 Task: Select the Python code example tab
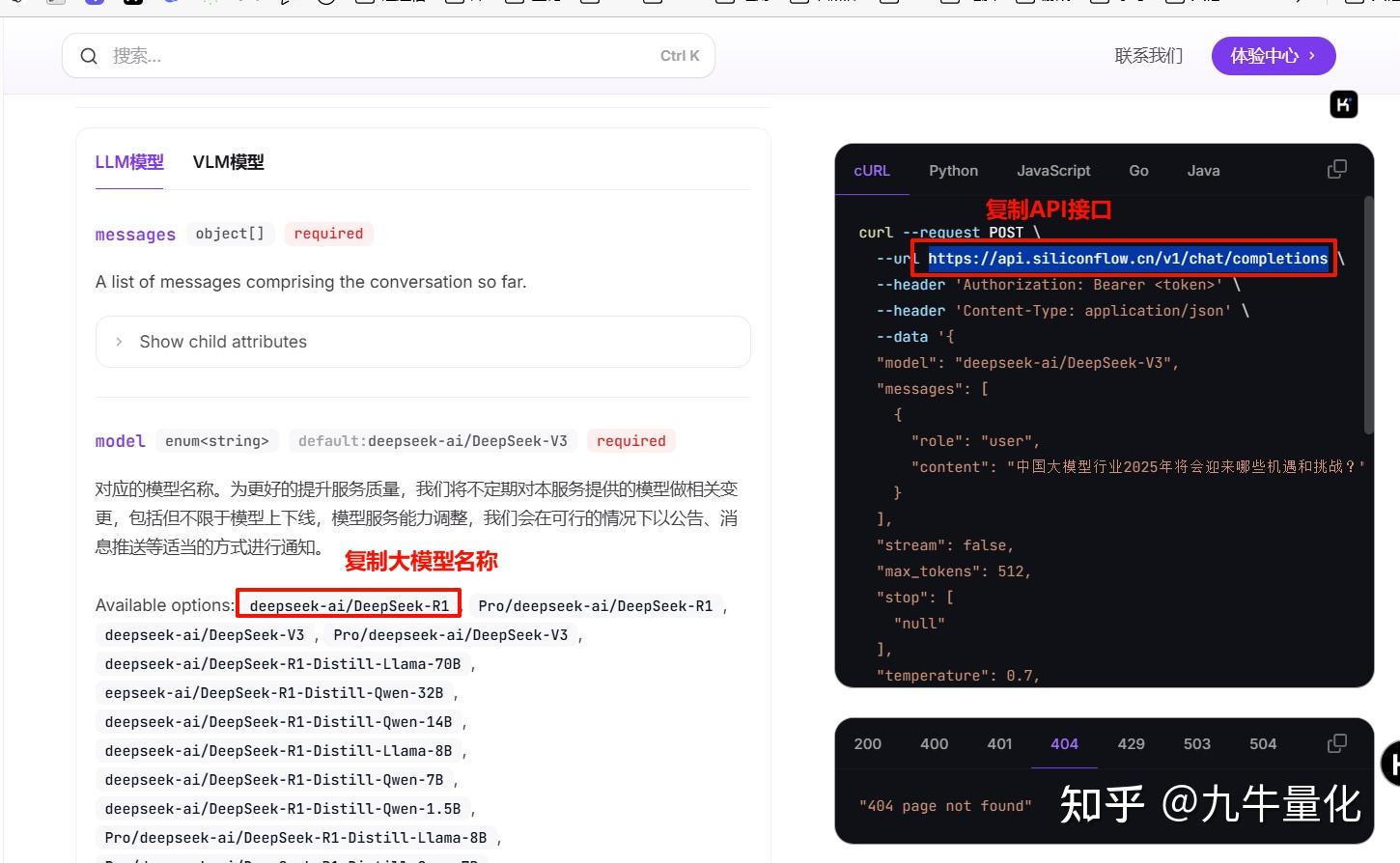953,170
